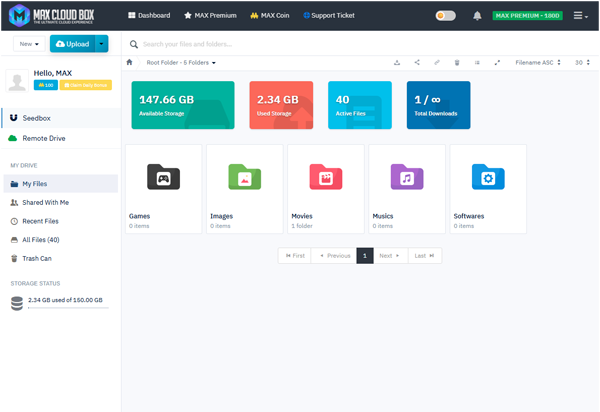Click the home icon in the breadcrumb
The image size is (600, 412).
click(x=129, y=62)
